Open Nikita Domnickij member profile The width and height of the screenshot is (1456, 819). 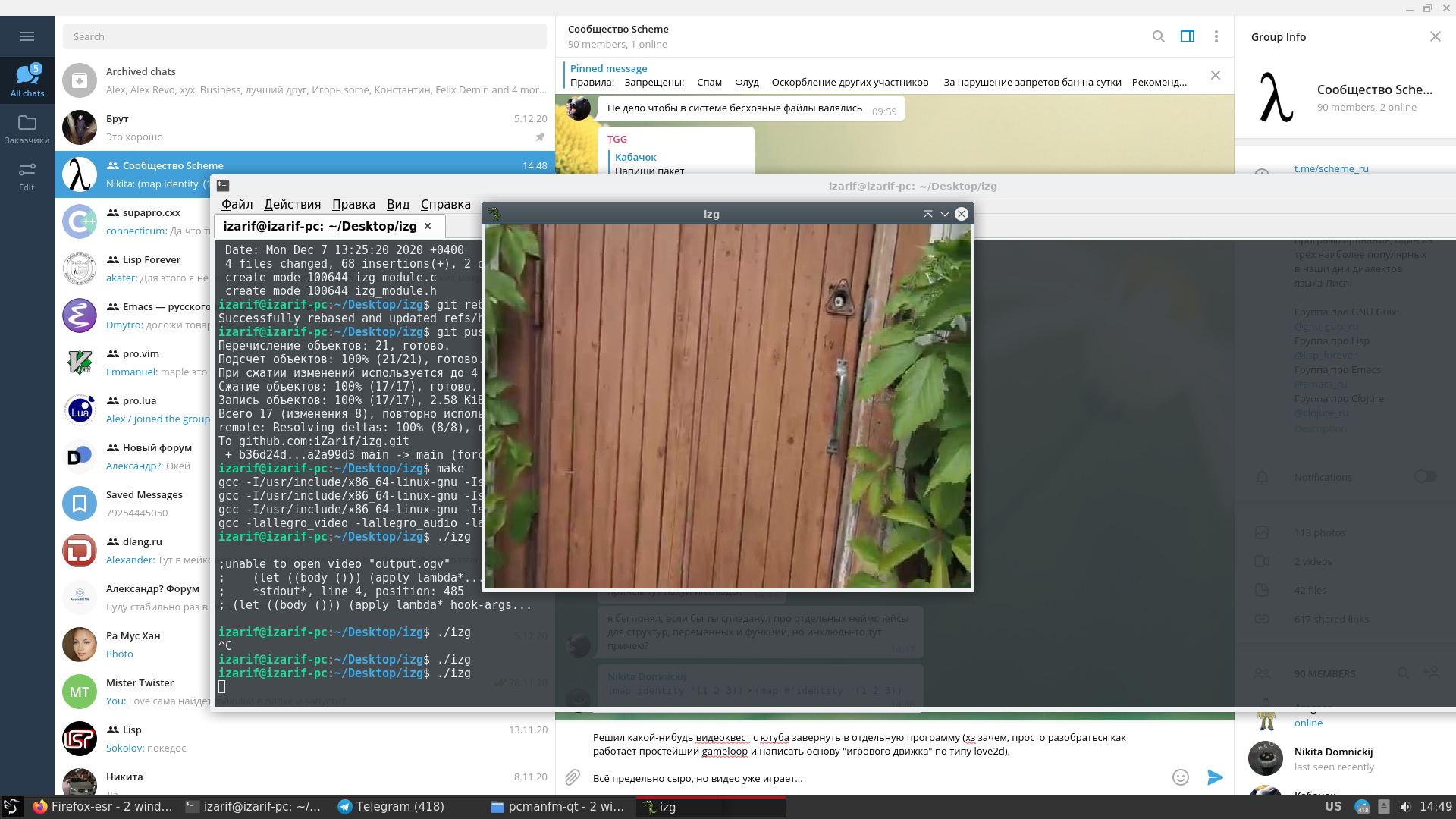point(1345,758)
